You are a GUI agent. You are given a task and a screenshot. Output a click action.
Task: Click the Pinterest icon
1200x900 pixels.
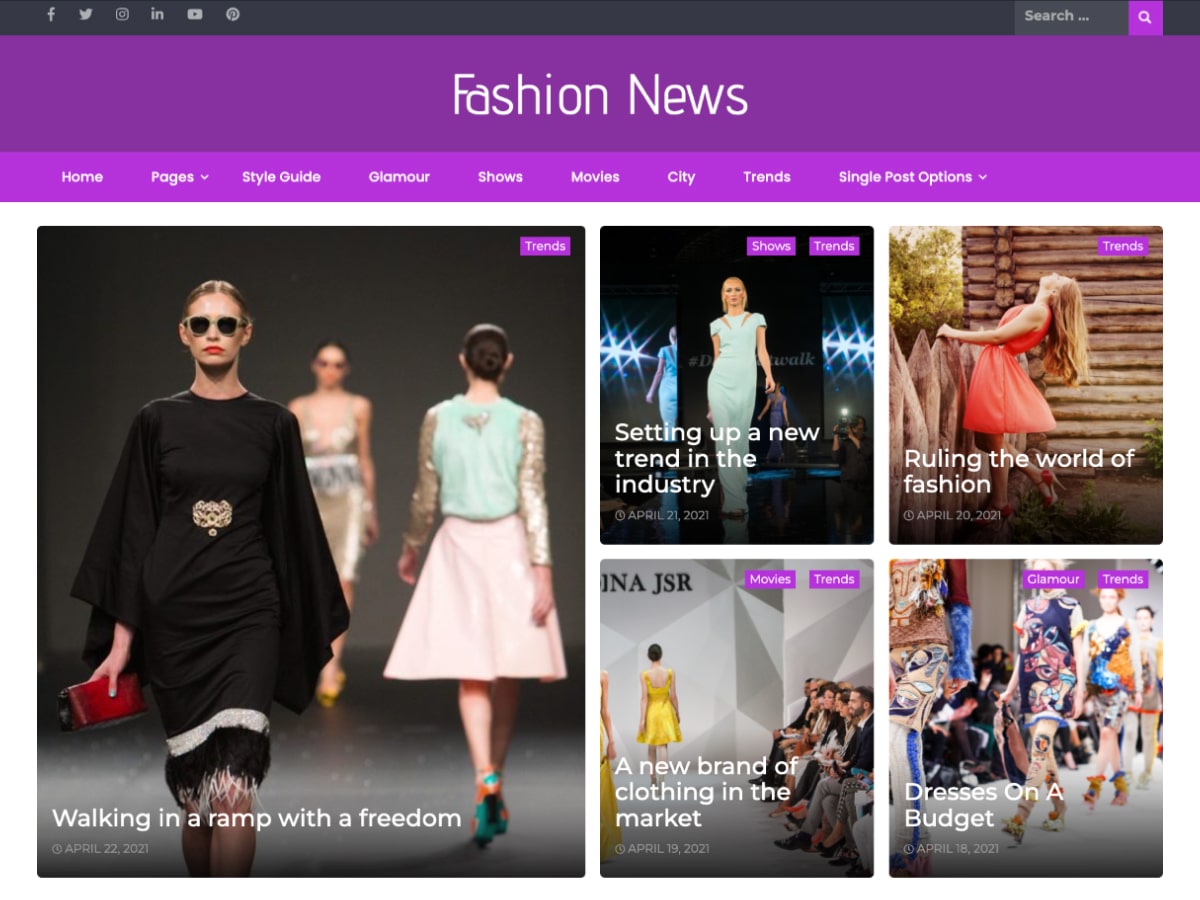[232, 15]
